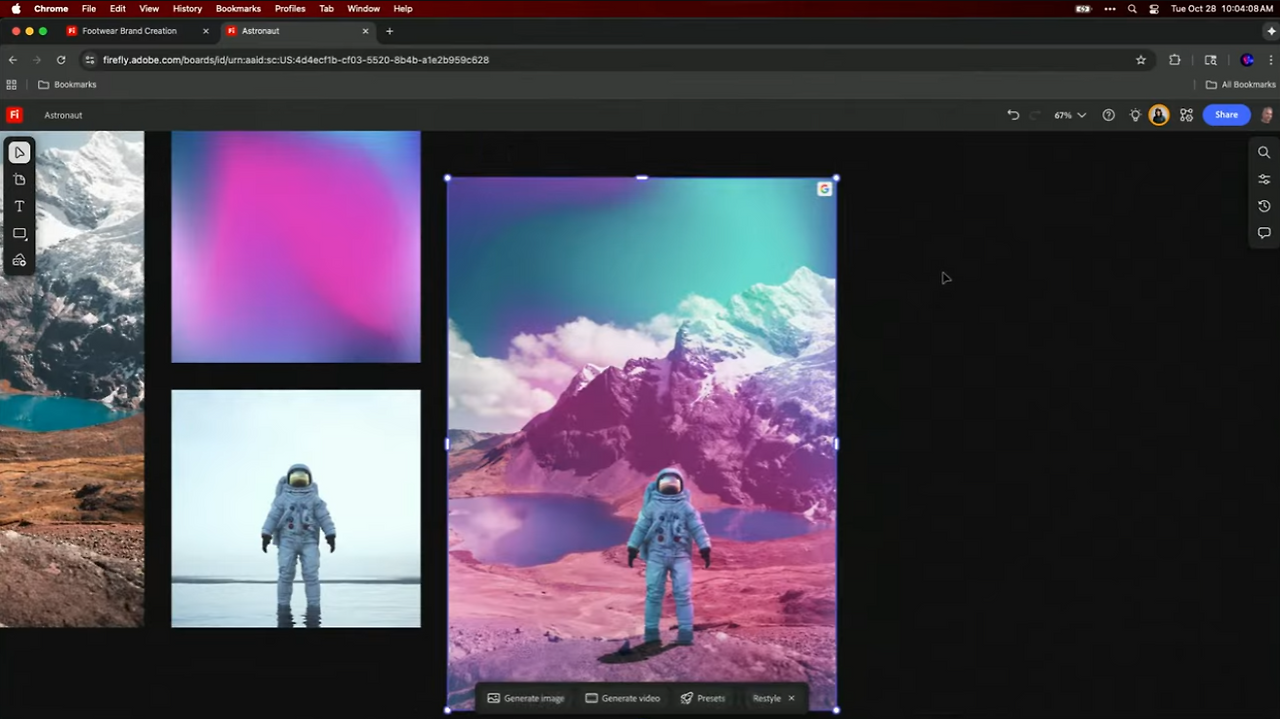Bookmark this page with the star icon
The image size is (1280, 719).
[1141, 60]
